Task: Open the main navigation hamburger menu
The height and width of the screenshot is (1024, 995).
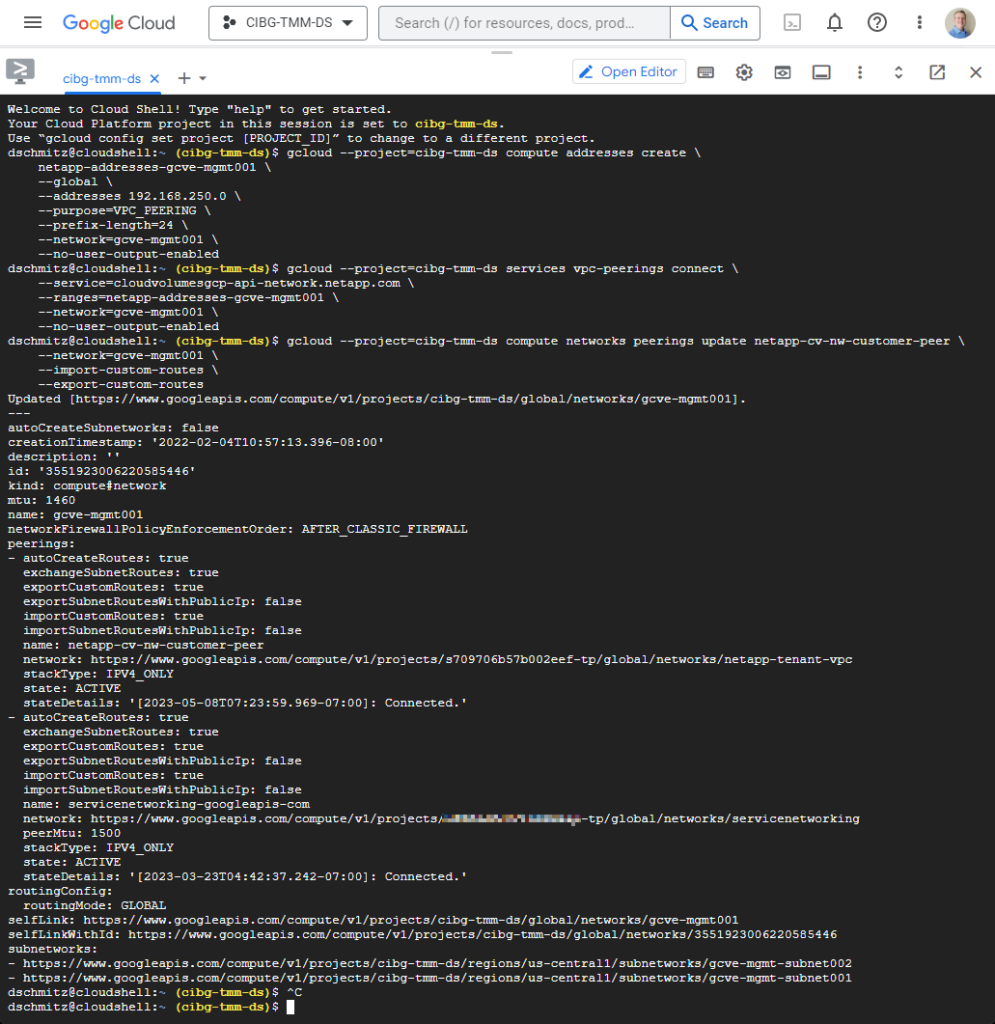Action: coord(32,23)
